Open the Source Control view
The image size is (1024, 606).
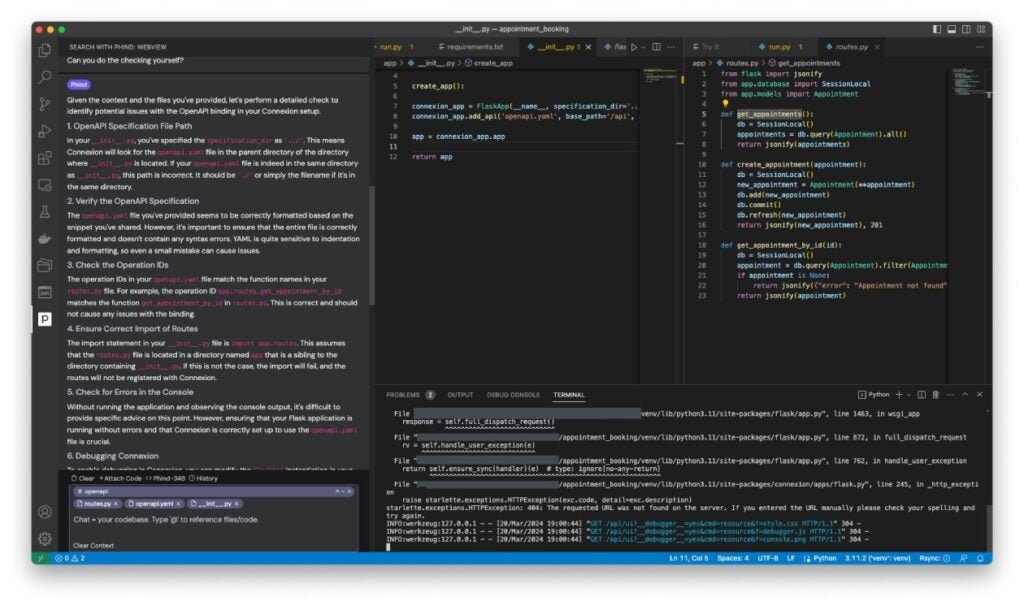point(44,104)
